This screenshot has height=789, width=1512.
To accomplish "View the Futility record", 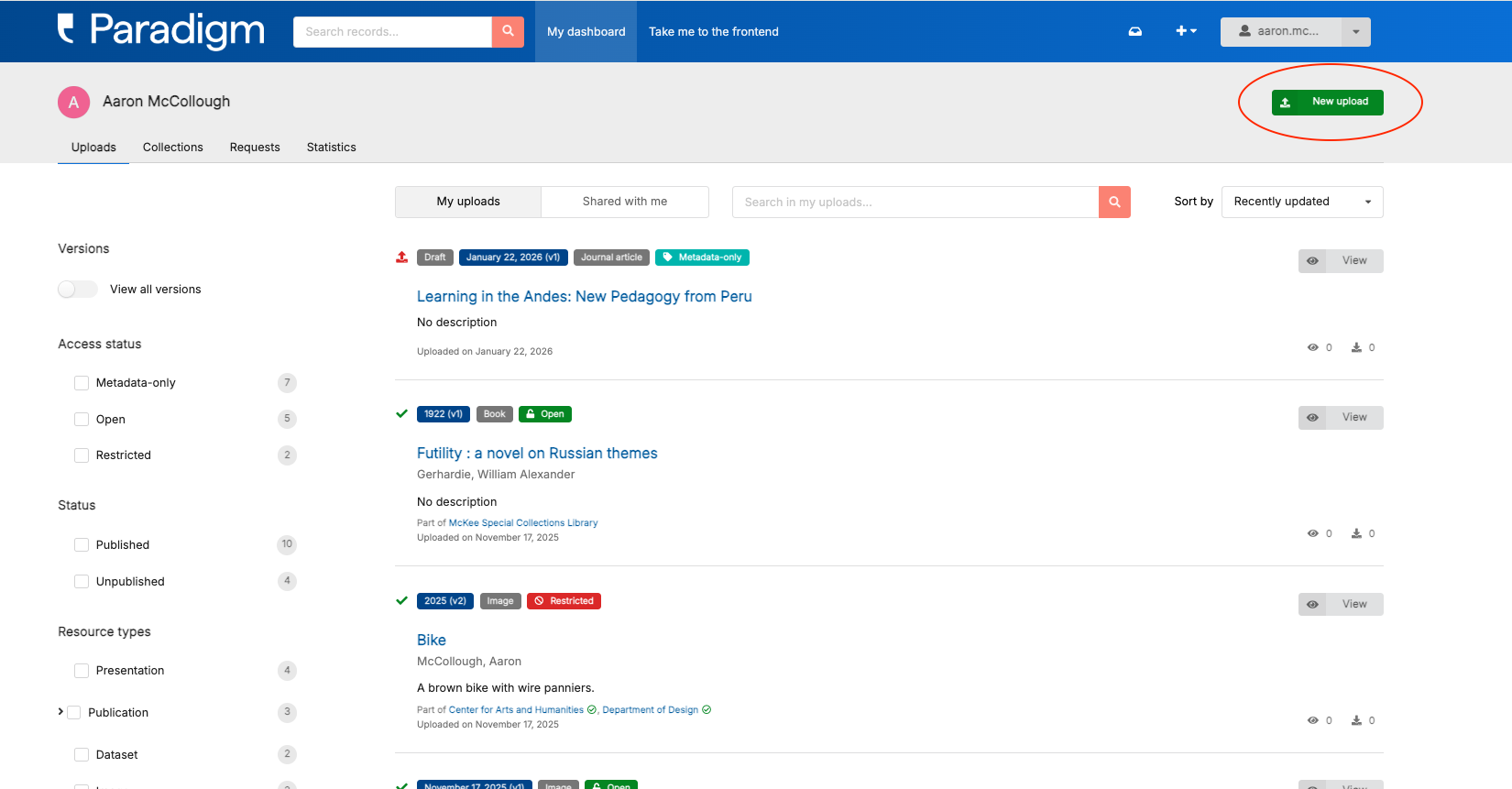I will tap(1341, 418).
